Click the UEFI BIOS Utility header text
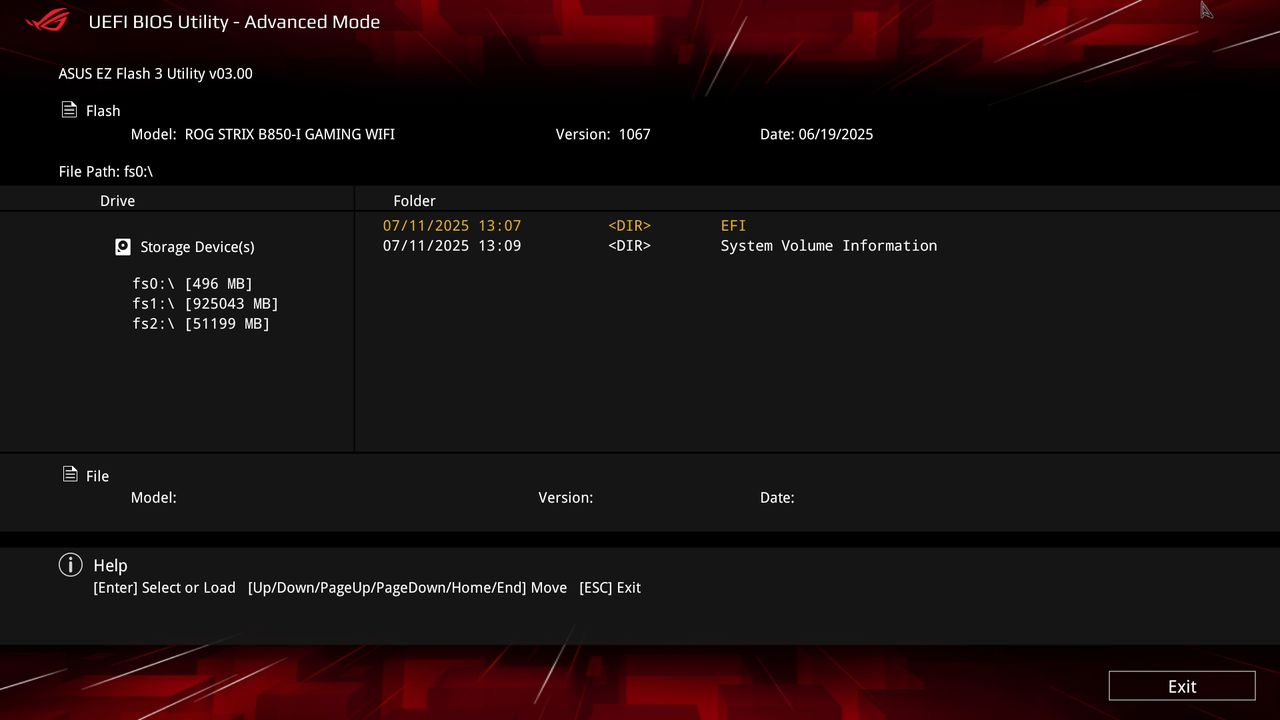 [235, 21]
